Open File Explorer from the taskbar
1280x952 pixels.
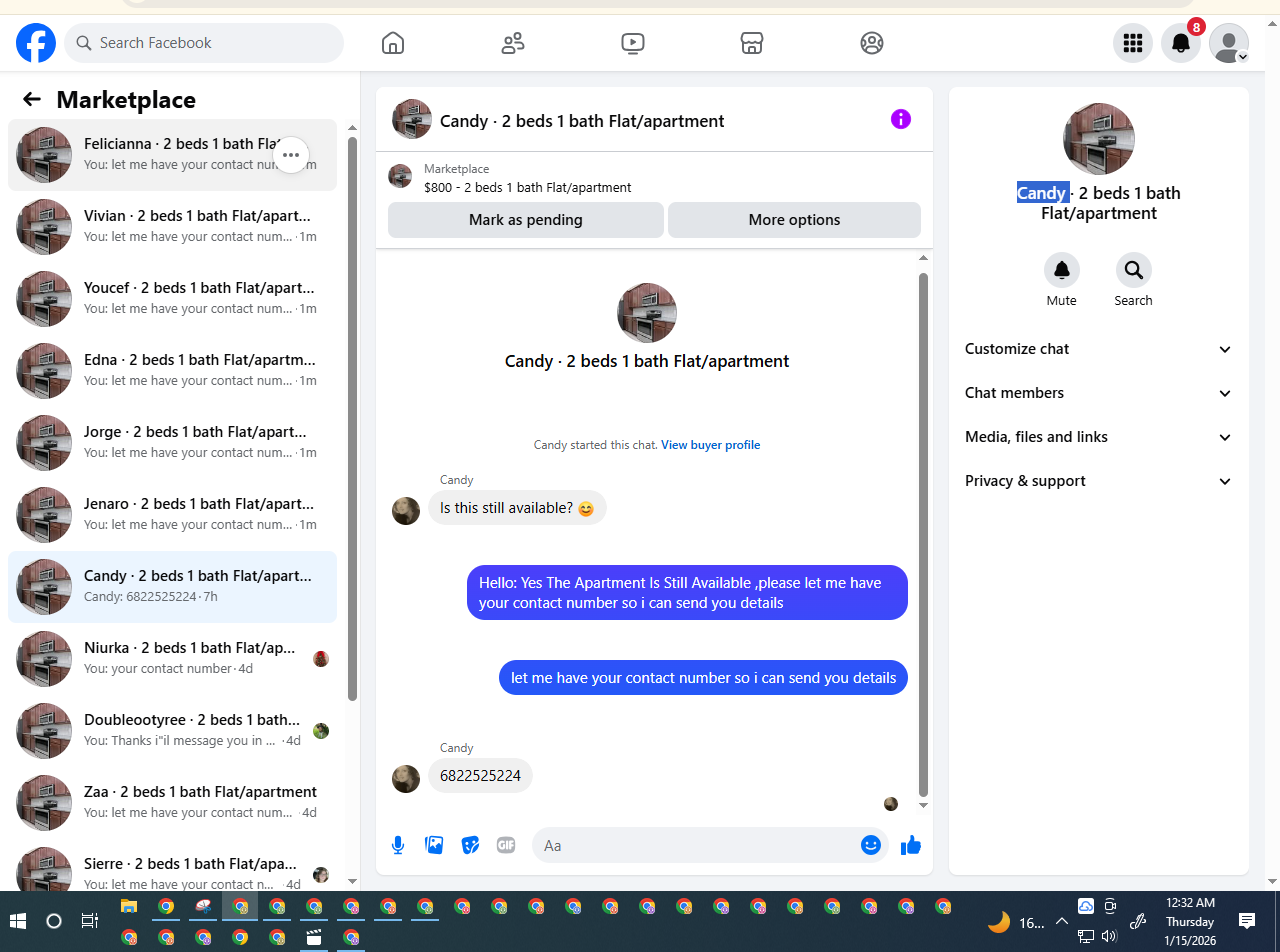point(129,907)
